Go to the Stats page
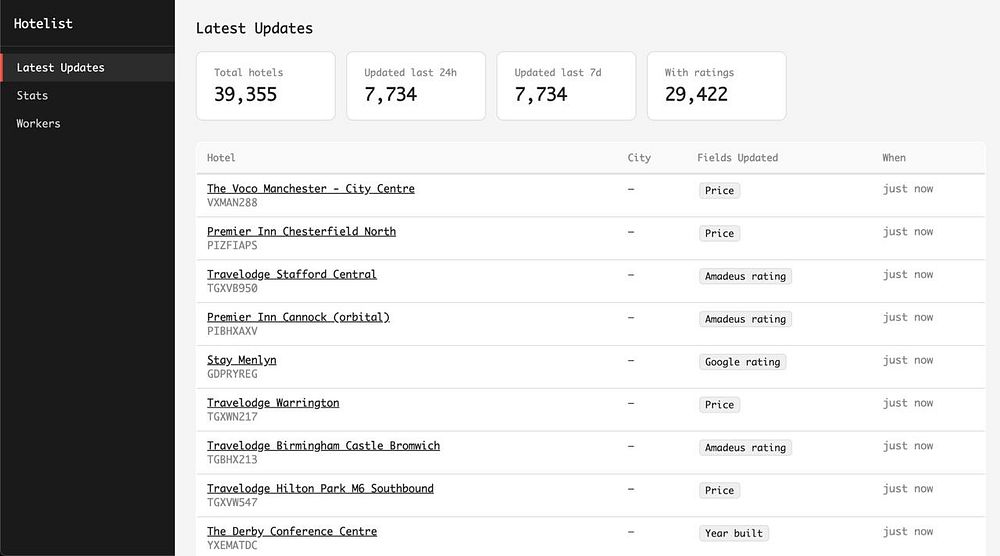Viewport: 1000px width, 556px height. (33, 96)
